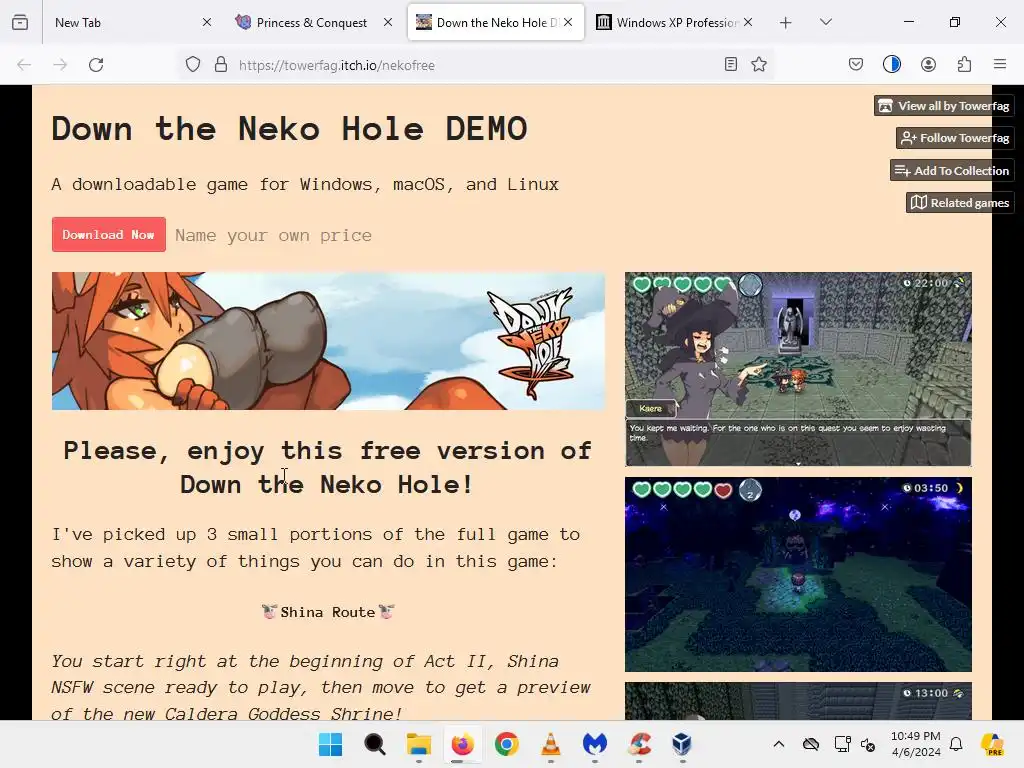This screenshot has width=1024, height=768.
Task: Open VirtualBox cube icon in taskbar
Action: click(x=682, y=744)
